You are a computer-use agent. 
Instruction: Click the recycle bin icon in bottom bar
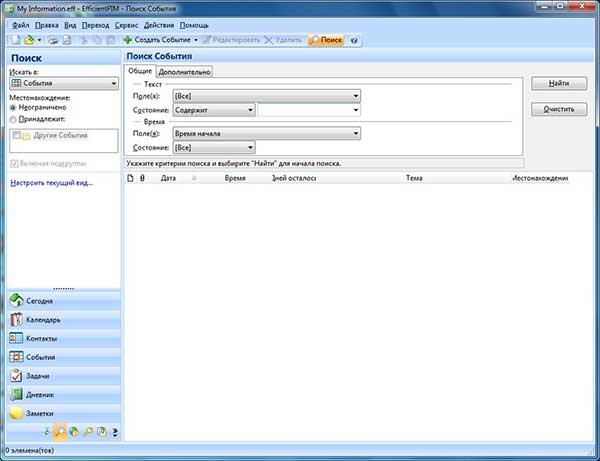point(101,432)
